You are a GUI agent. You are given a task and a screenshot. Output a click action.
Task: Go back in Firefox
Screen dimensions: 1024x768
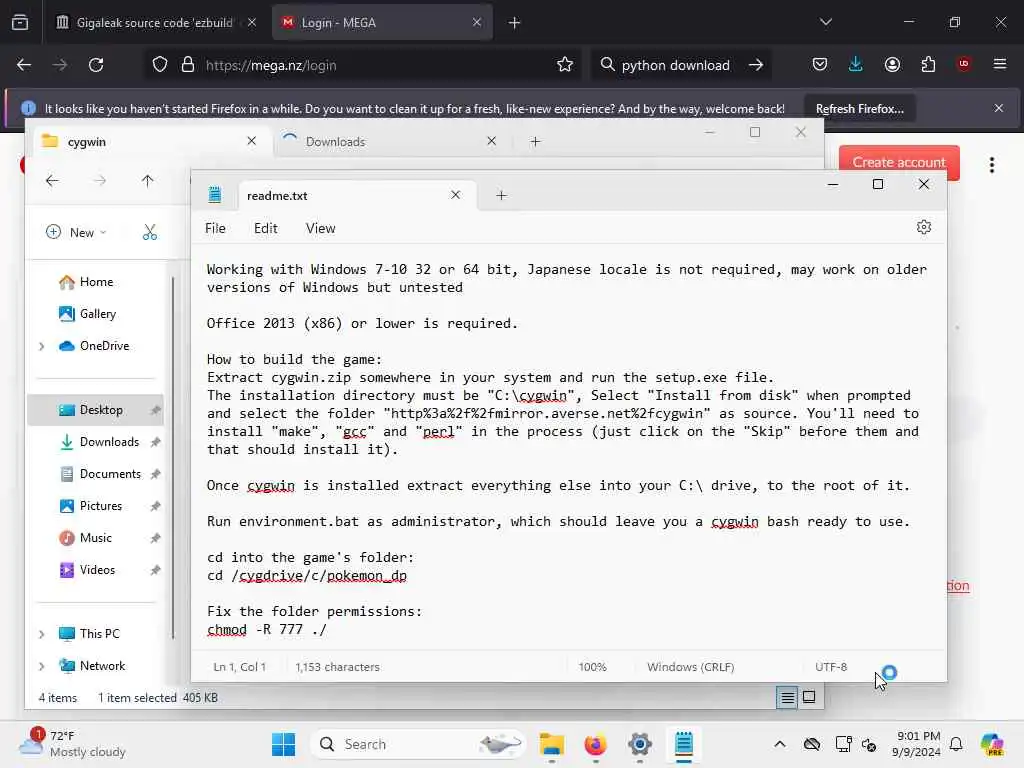pyautogui.click(x=24, y=65)
